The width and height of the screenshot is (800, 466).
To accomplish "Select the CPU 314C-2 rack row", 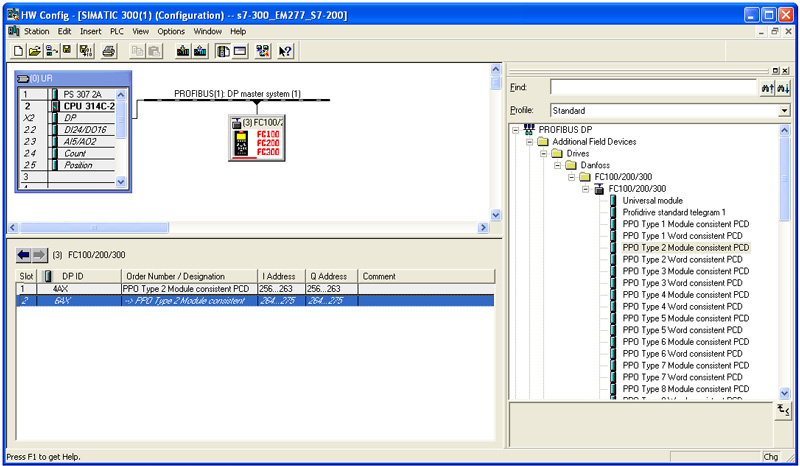I will tap(67, 106).
